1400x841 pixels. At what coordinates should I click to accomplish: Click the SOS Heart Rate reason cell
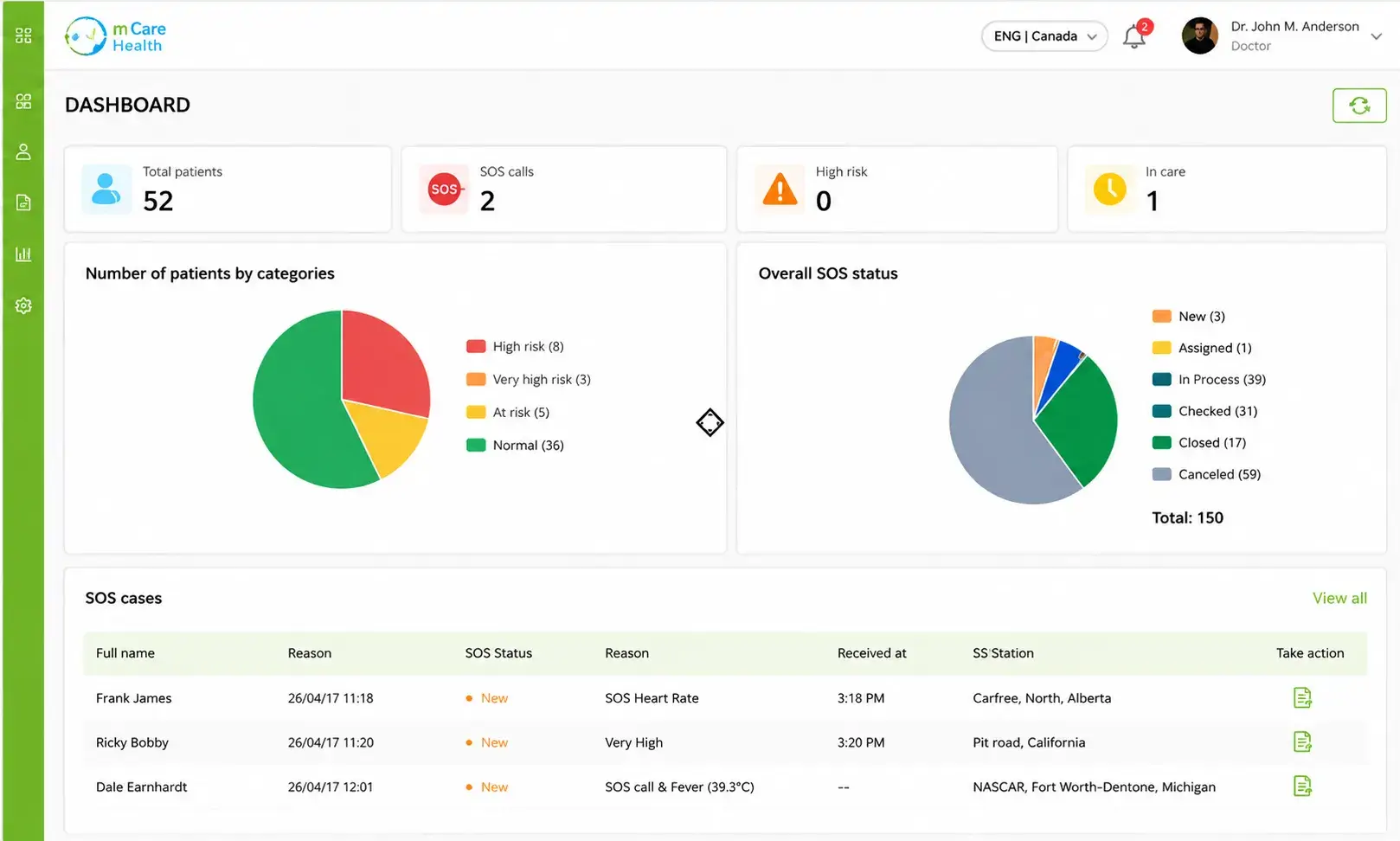(x=652, y=698)
